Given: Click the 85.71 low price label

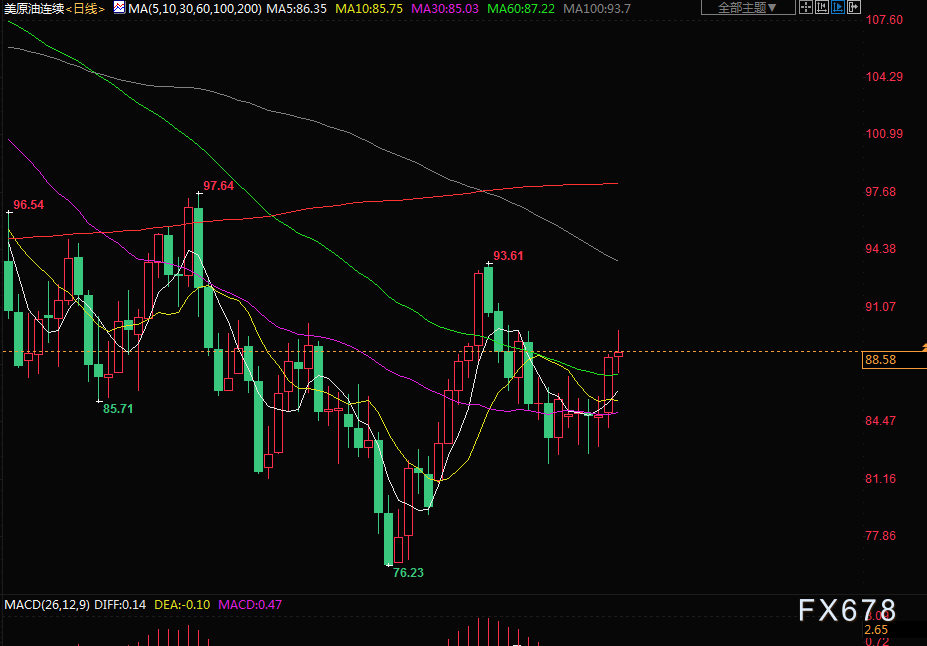Looking at the screenshot, I should tap(118, 408).
